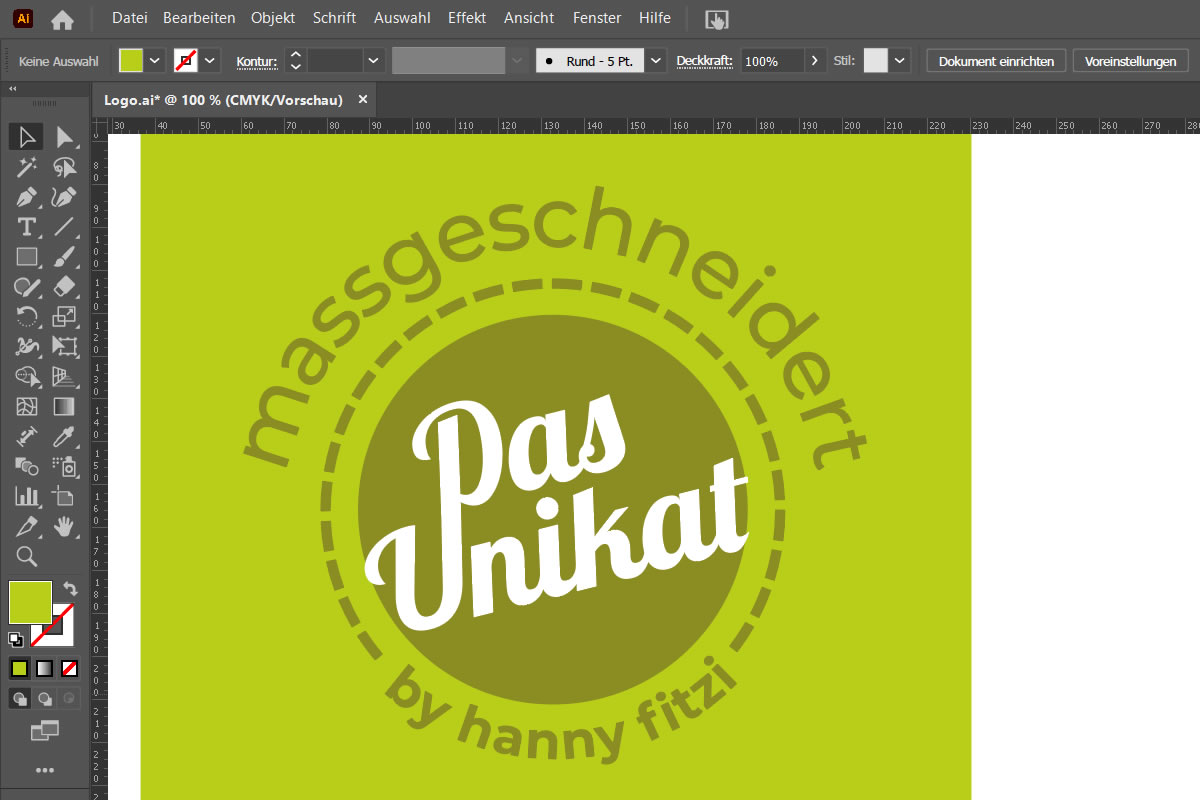
Task: Open the Bearbeiten menu
Action: click(x=199, y=18)
